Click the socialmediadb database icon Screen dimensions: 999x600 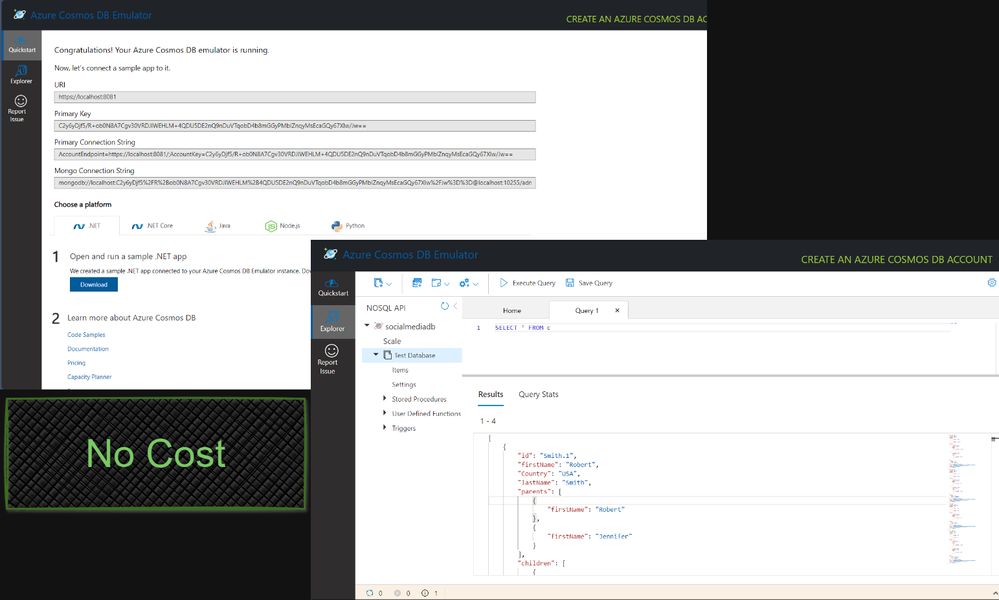pyautogui.click(x=378, y=326)
